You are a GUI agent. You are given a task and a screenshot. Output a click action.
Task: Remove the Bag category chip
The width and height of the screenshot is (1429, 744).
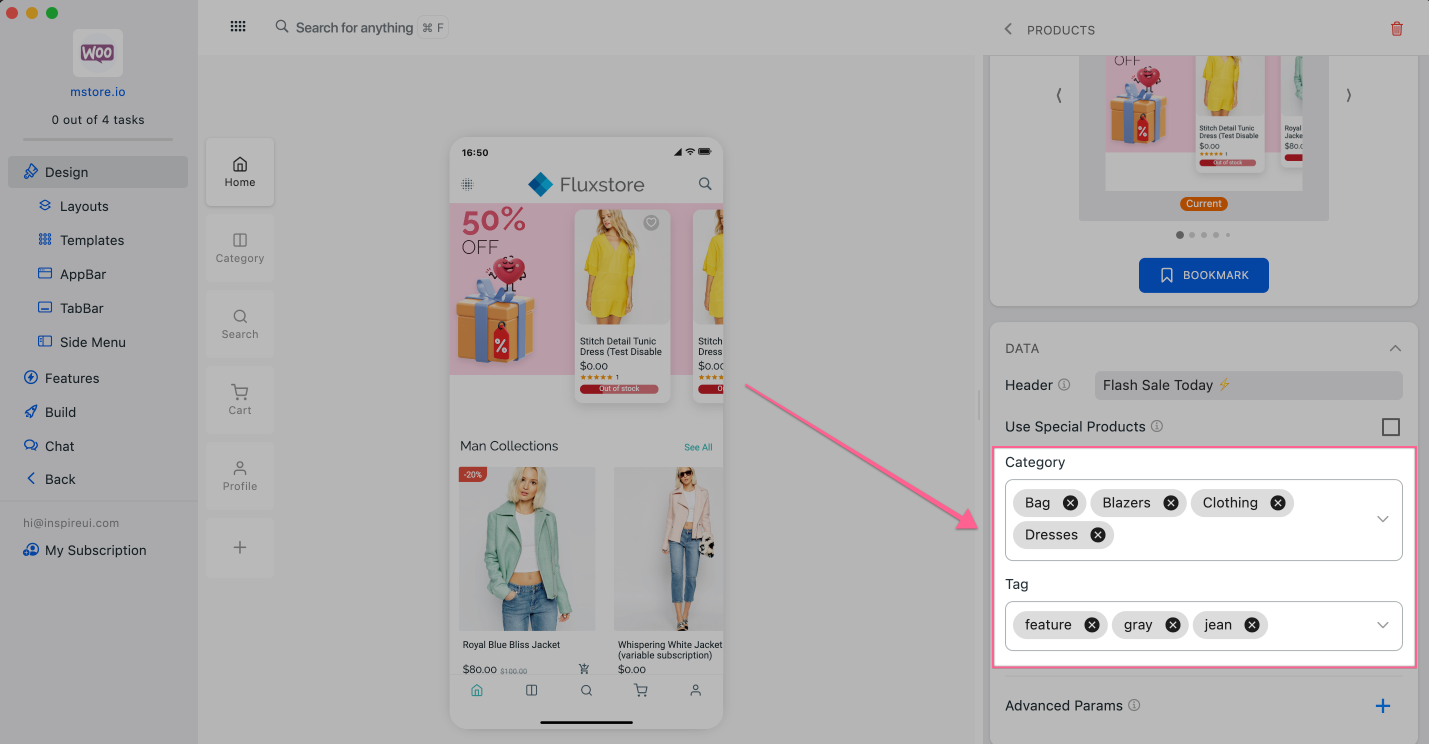1070,503
